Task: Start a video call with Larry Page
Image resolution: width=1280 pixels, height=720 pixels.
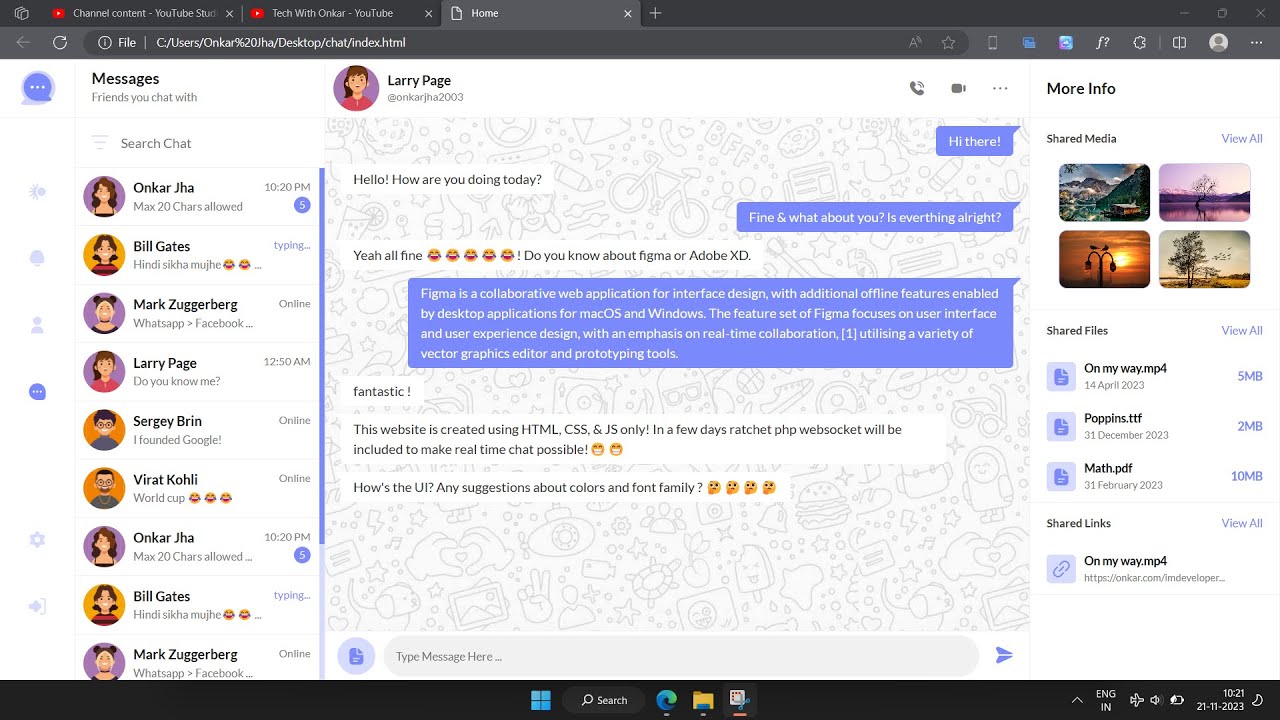Action: click(x=958, y=88)
